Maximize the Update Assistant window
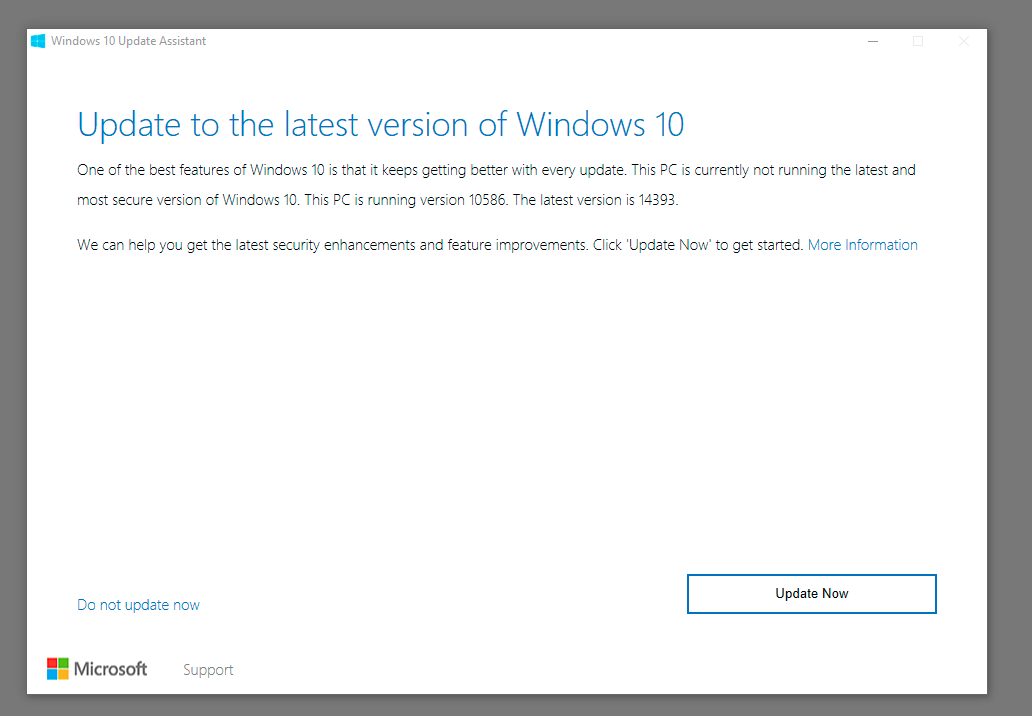This screenshot has width=1032, height=716. pyautogui.click(x=918, y=41)
